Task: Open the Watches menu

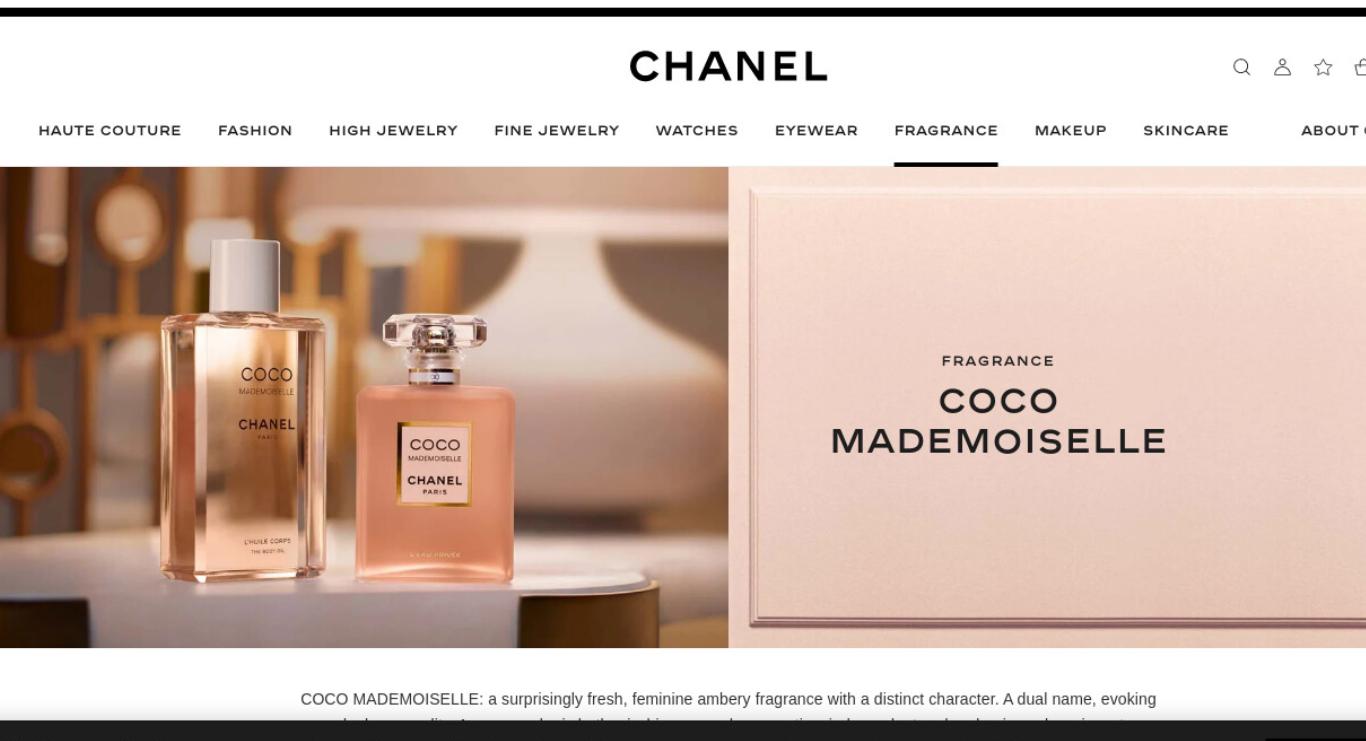Action: coord(696,130)
